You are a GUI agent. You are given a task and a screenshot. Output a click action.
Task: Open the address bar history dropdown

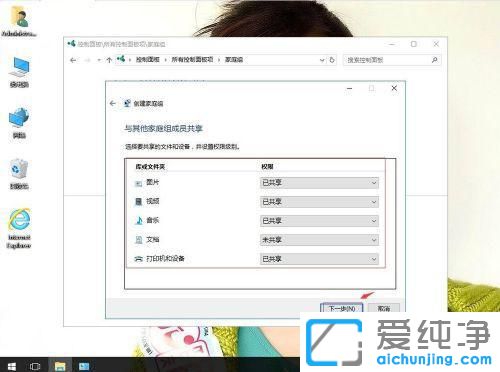(322, 60)
